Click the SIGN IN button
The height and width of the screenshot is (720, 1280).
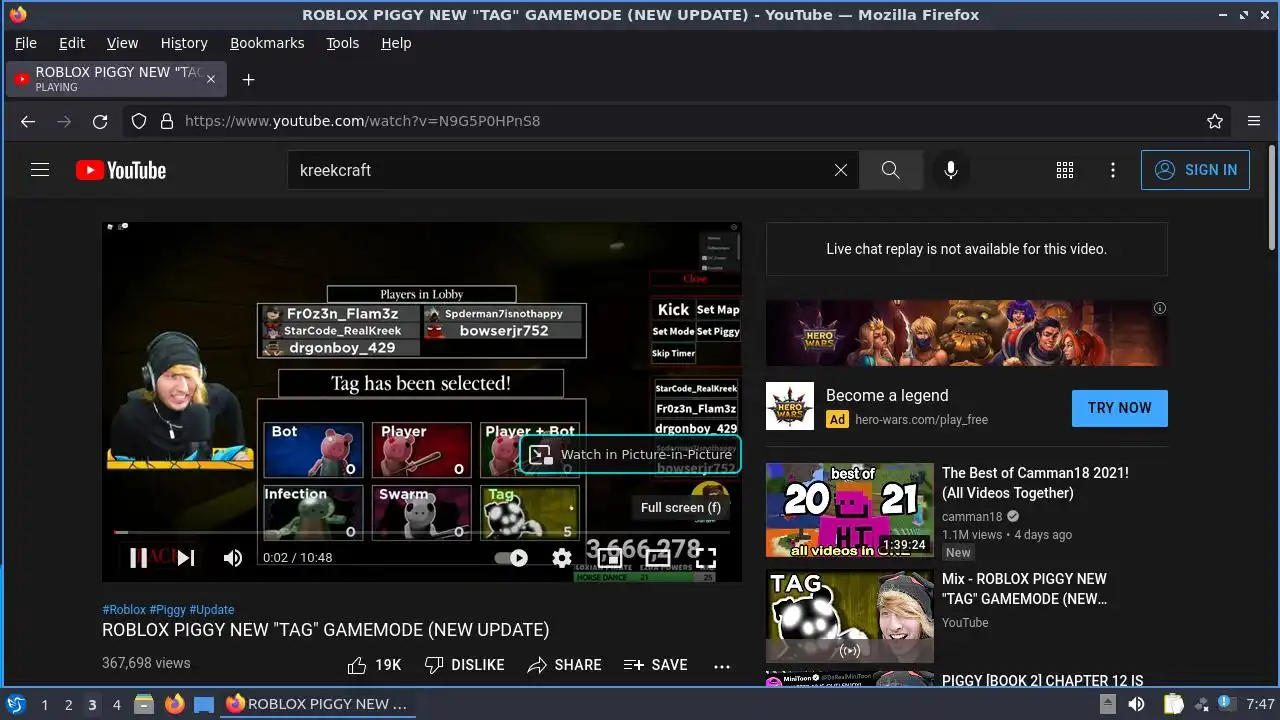click(x=1195, y=170)
